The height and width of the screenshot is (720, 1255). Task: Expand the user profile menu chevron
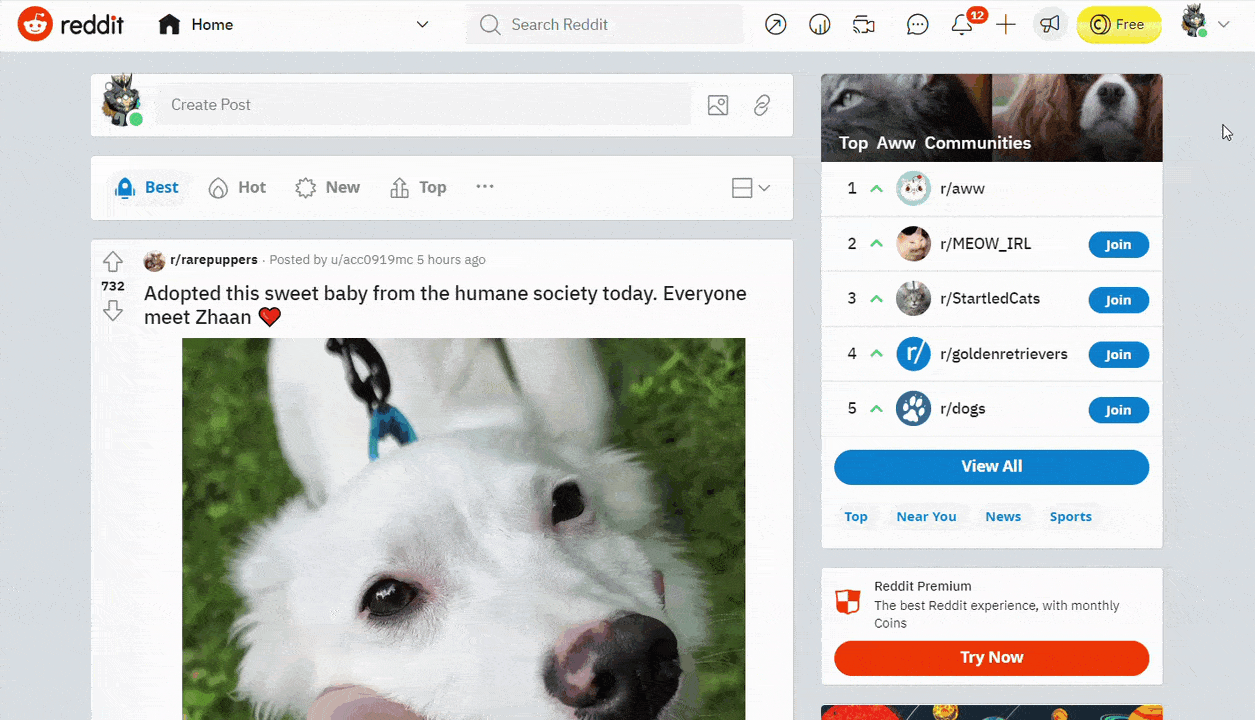[x=1223, y=25]
